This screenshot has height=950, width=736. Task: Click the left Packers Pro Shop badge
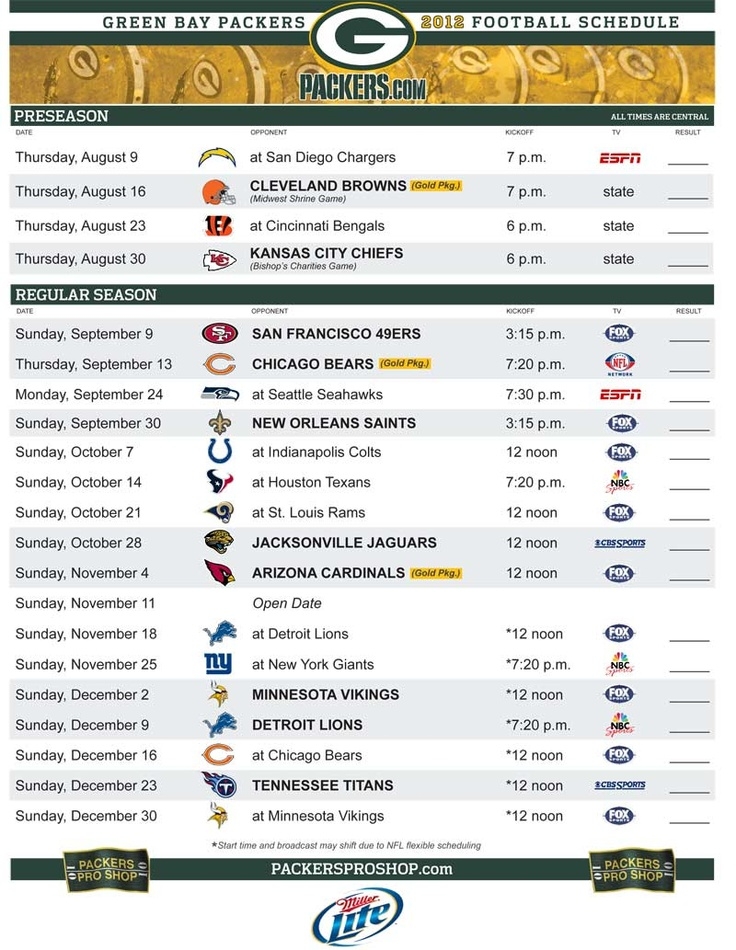pos(106,870)
